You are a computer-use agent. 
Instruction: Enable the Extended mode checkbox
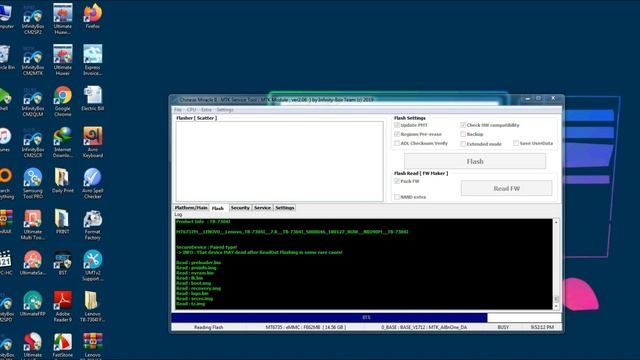463,144
